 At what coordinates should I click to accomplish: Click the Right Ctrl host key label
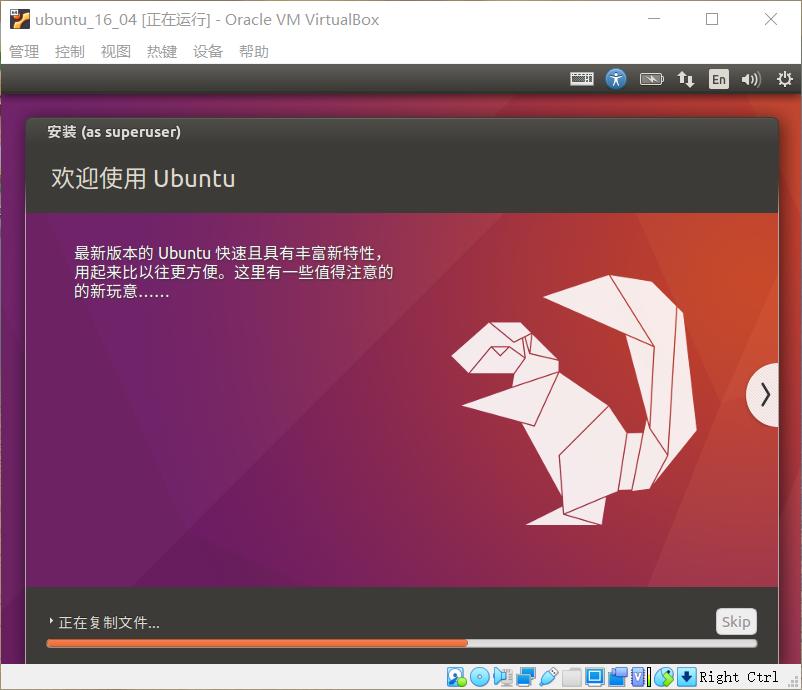point(738,677)
